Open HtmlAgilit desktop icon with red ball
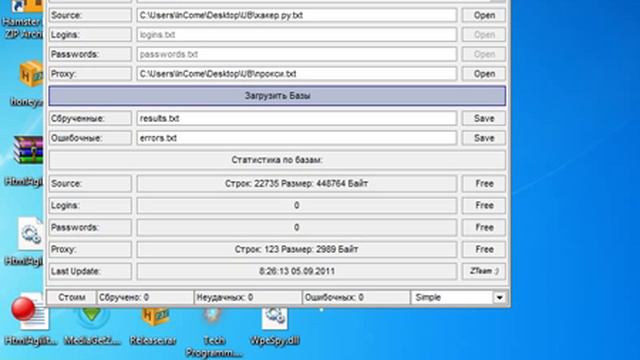The width and height of the screenshot is (640, 360). [31, 320]
